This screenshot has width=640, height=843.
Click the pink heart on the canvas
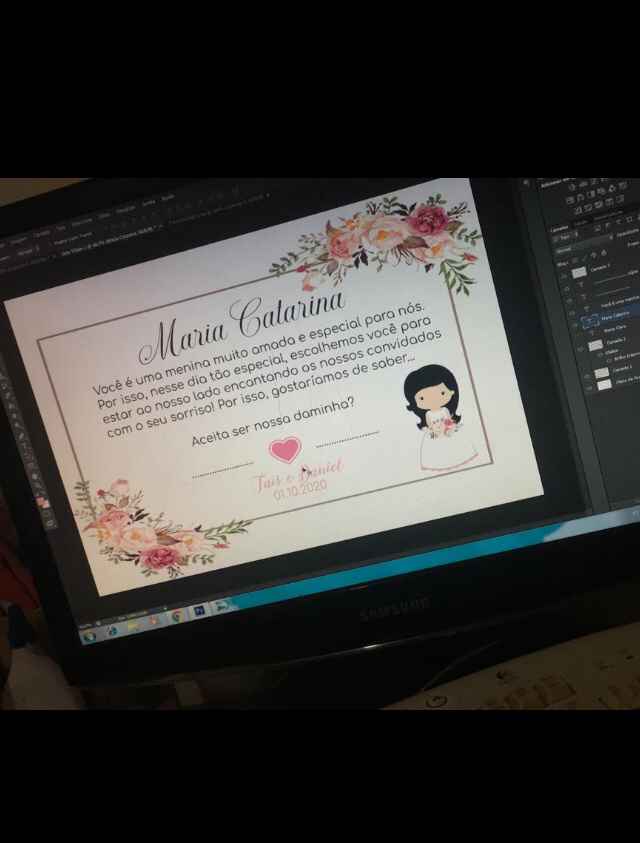click(285, 449)
